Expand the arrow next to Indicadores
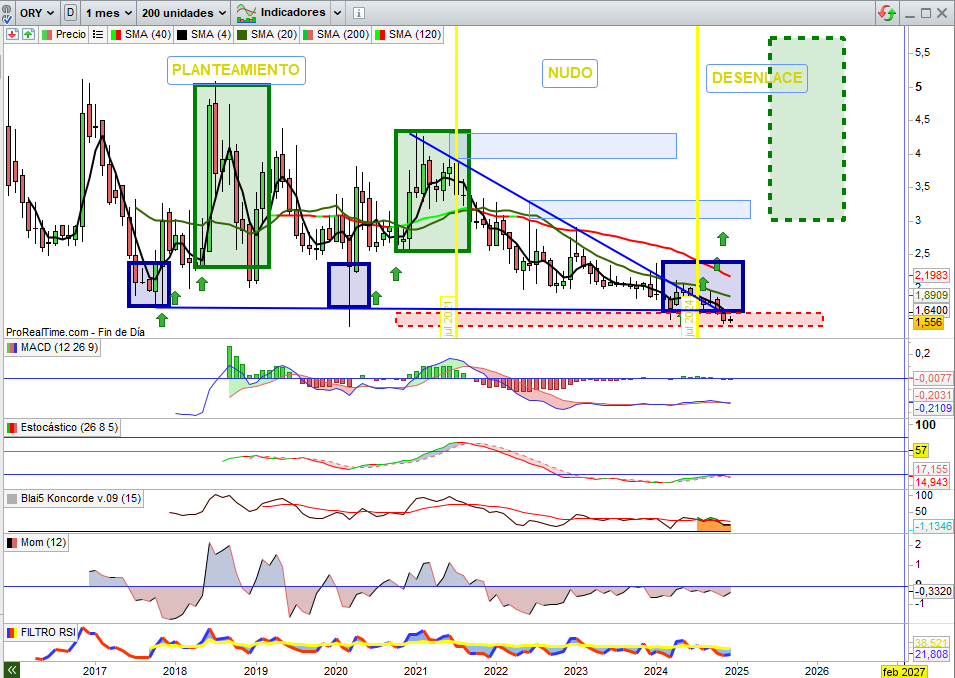Viewport: 955px width, 678px height. [x=338, y=13]
